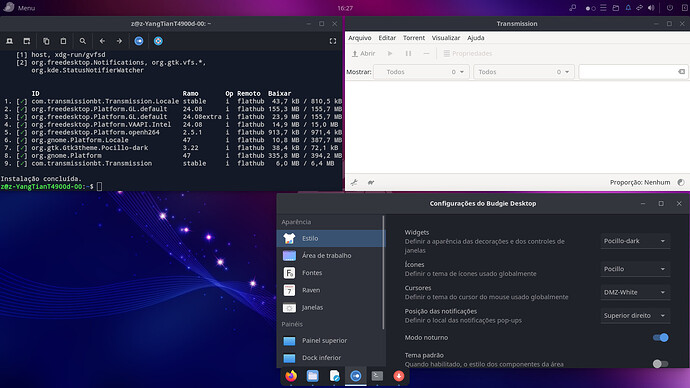Click the lifebuoy help icon in terminal toolbar
Image resolution: width=690 pixels, height=388 pixels.
click(x=158, y=41)
